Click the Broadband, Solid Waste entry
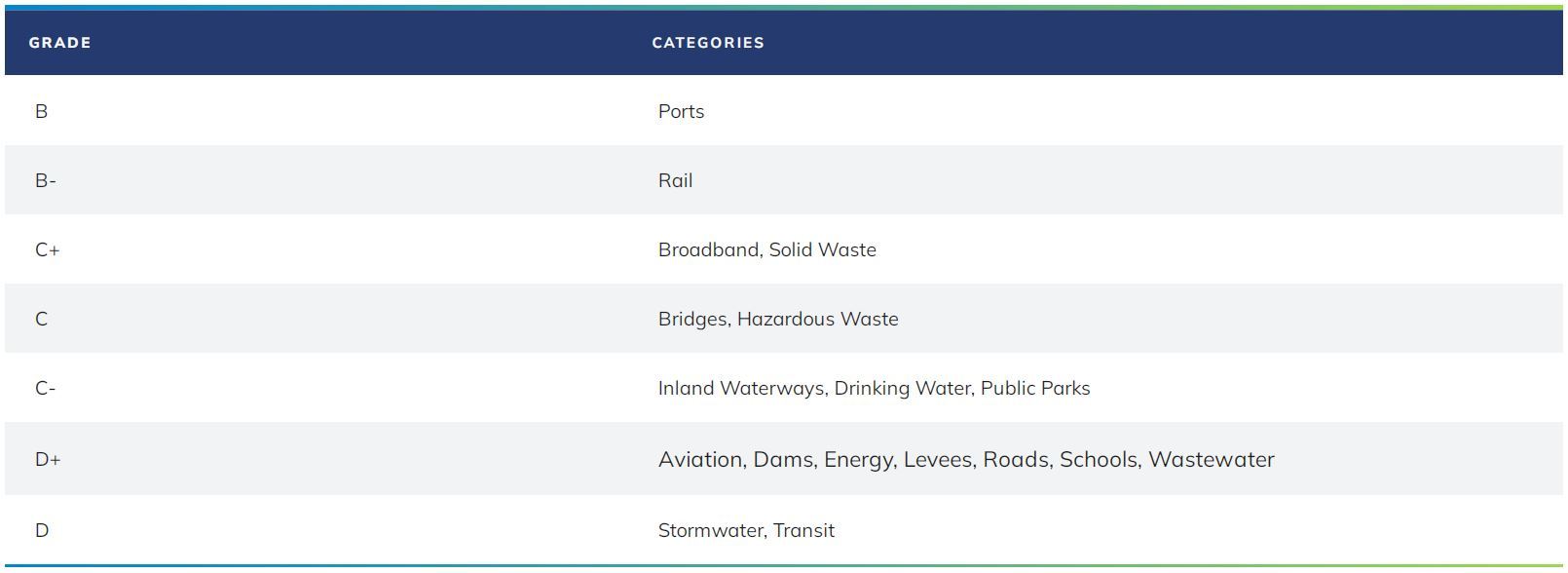The width and height of the screenshot is (1568, 573). tap(767, 249)
